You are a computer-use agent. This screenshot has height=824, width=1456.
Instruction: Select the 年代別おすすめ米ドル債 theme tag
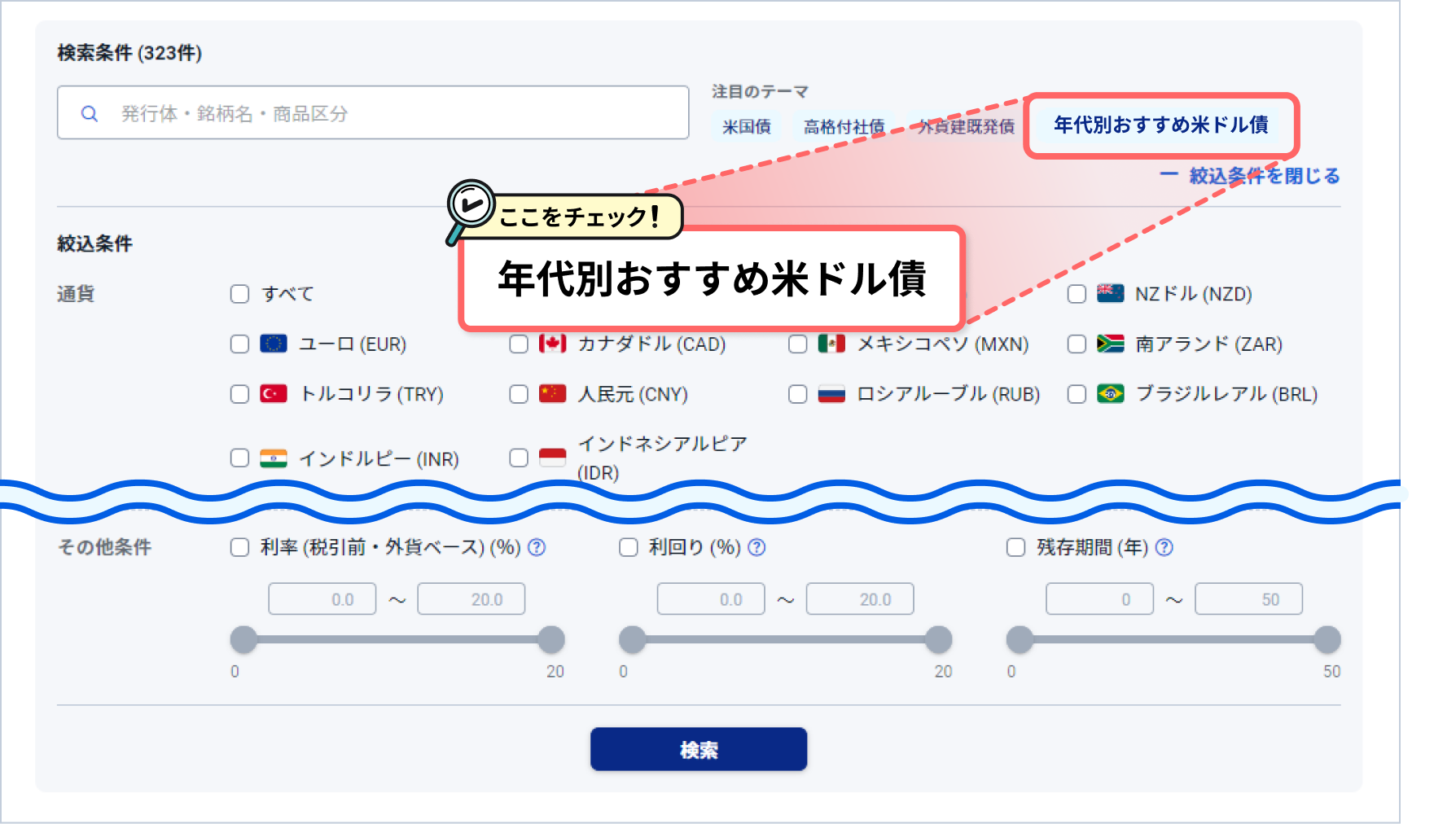(x=1160, y=125)
